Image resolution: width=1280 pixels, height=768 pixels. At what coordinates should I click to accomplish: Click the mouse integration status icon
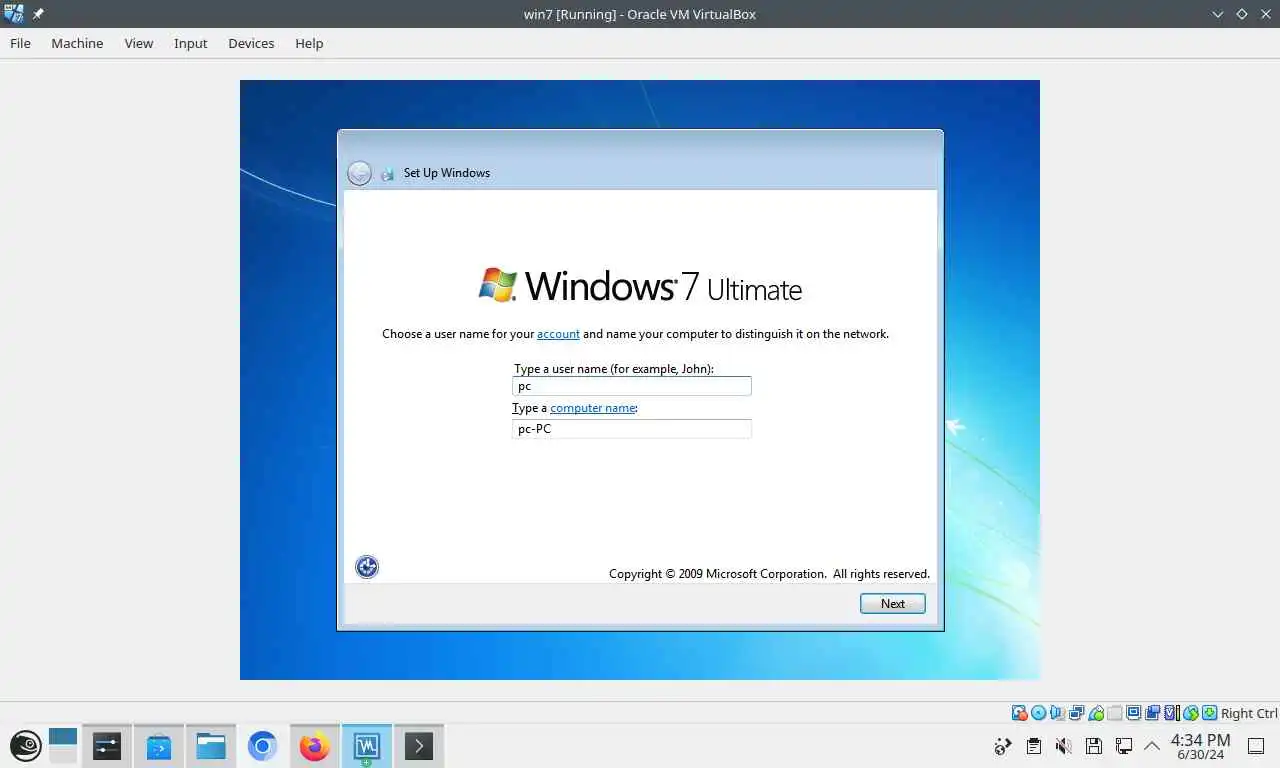1191,713
